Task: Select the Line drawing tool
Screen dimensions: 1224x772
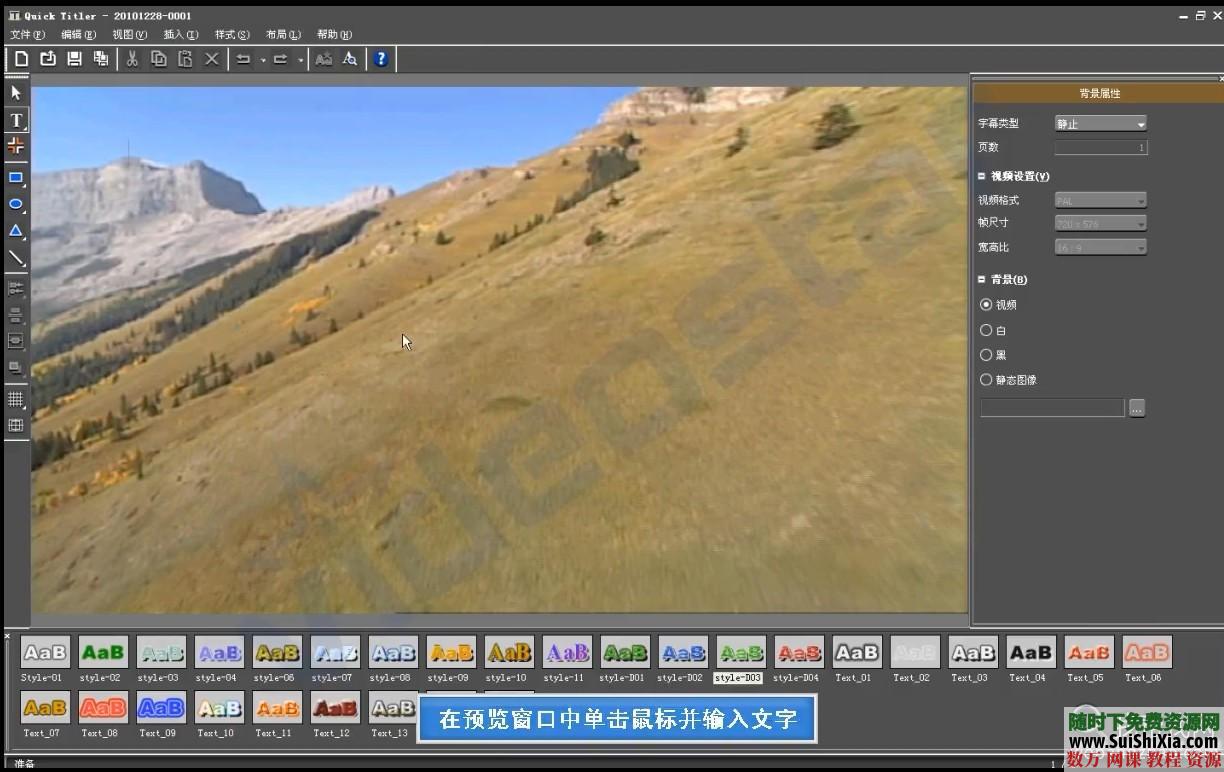Action: pos(16,258)
